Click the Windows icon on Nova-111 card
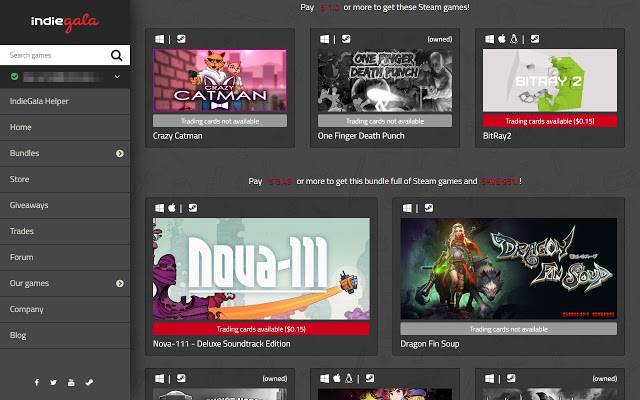The height and width of the screenshot is (400, 640). [160, 208]
